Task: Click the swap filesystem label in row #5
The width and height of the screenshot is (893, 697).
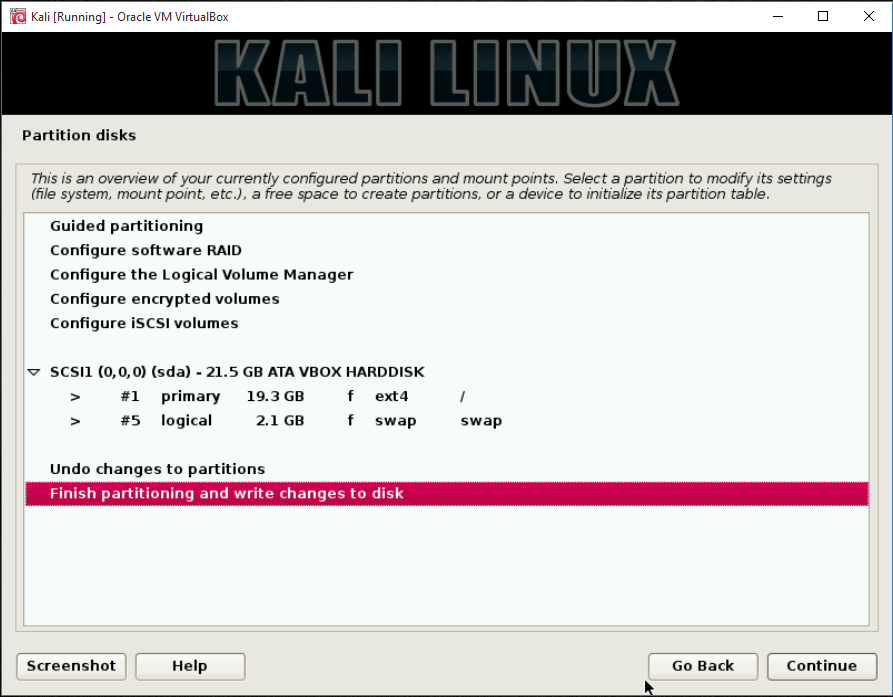Action: [395, 421]
